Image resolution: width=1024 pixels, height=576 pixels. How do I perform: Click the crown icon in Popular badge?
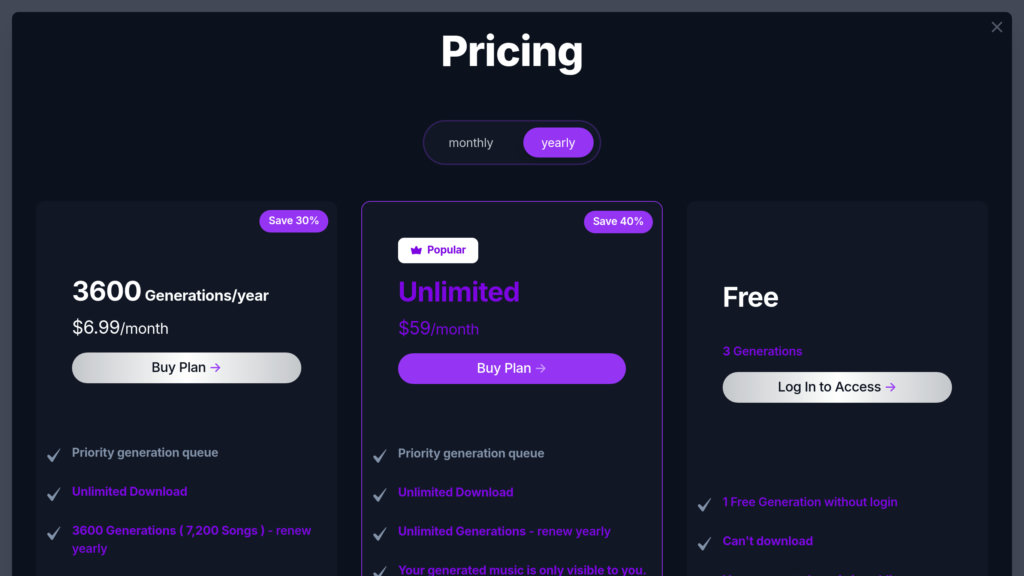point(416,250)
